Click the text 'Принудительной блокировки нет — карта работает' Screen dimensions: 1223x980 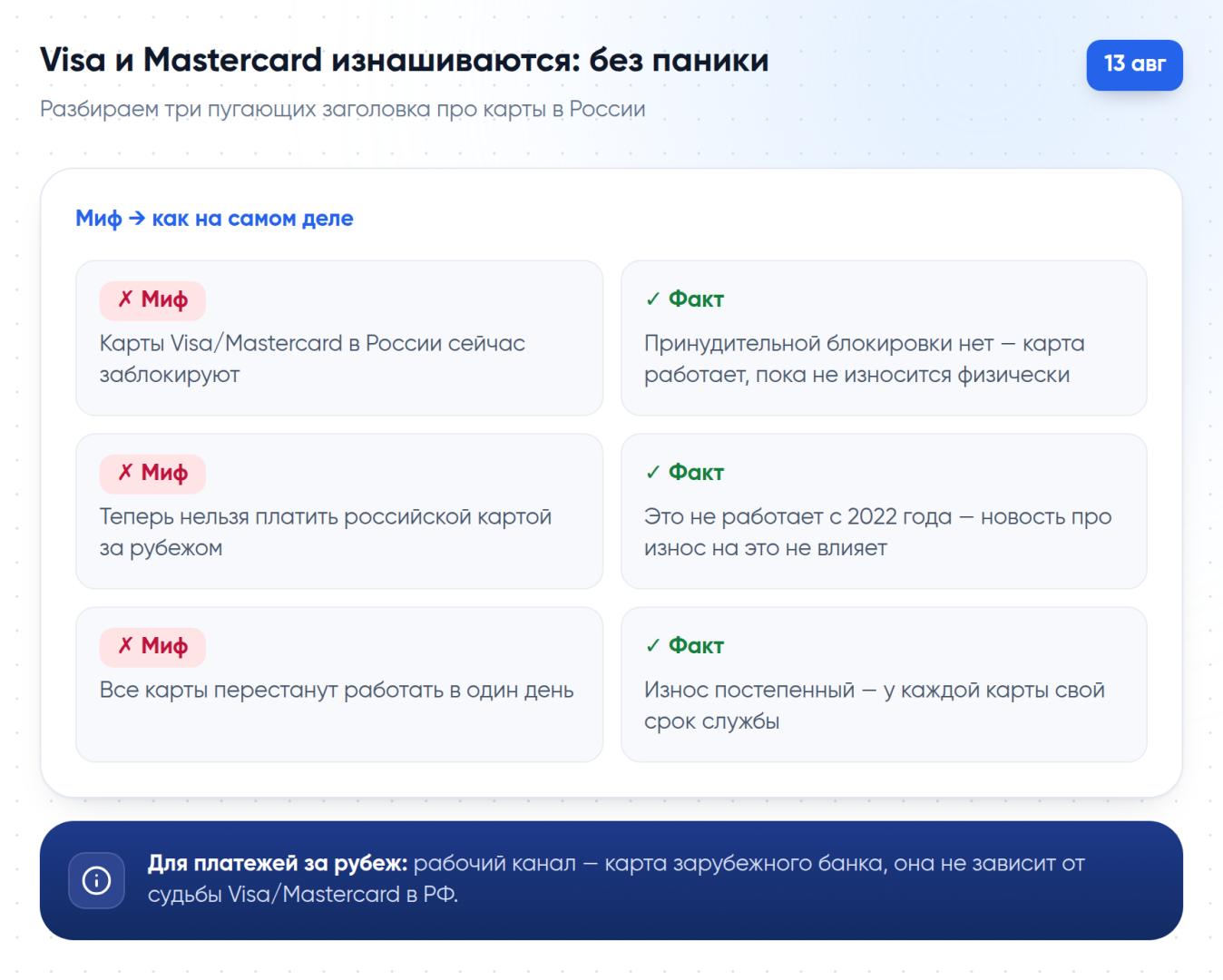coord(865,358)
